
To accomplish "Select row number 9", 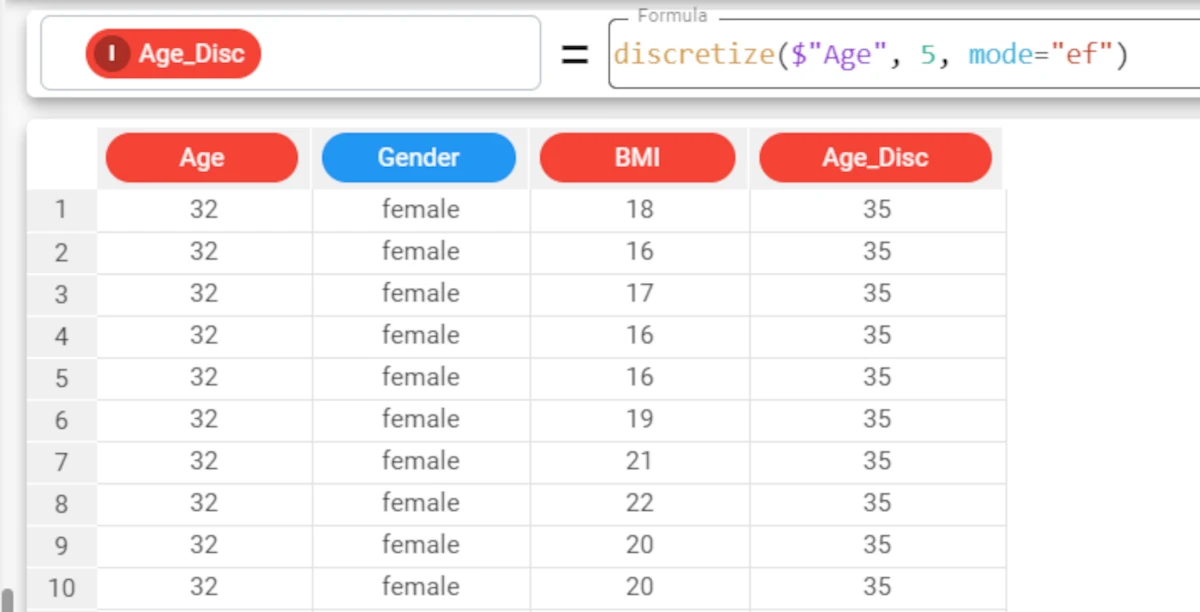I will [x=61, y=546].
